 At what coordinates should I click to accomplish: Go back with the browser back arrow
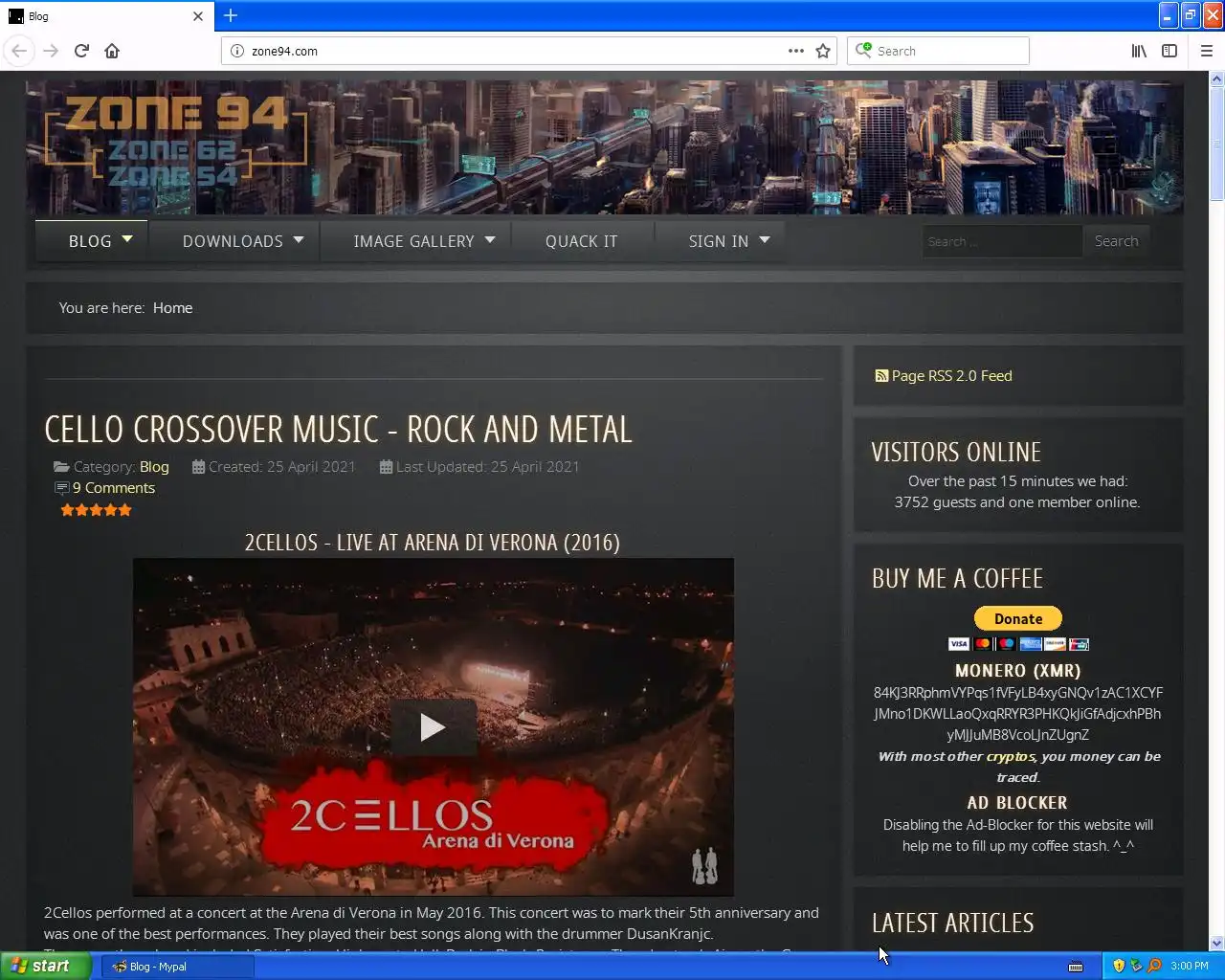coord(19,51)
